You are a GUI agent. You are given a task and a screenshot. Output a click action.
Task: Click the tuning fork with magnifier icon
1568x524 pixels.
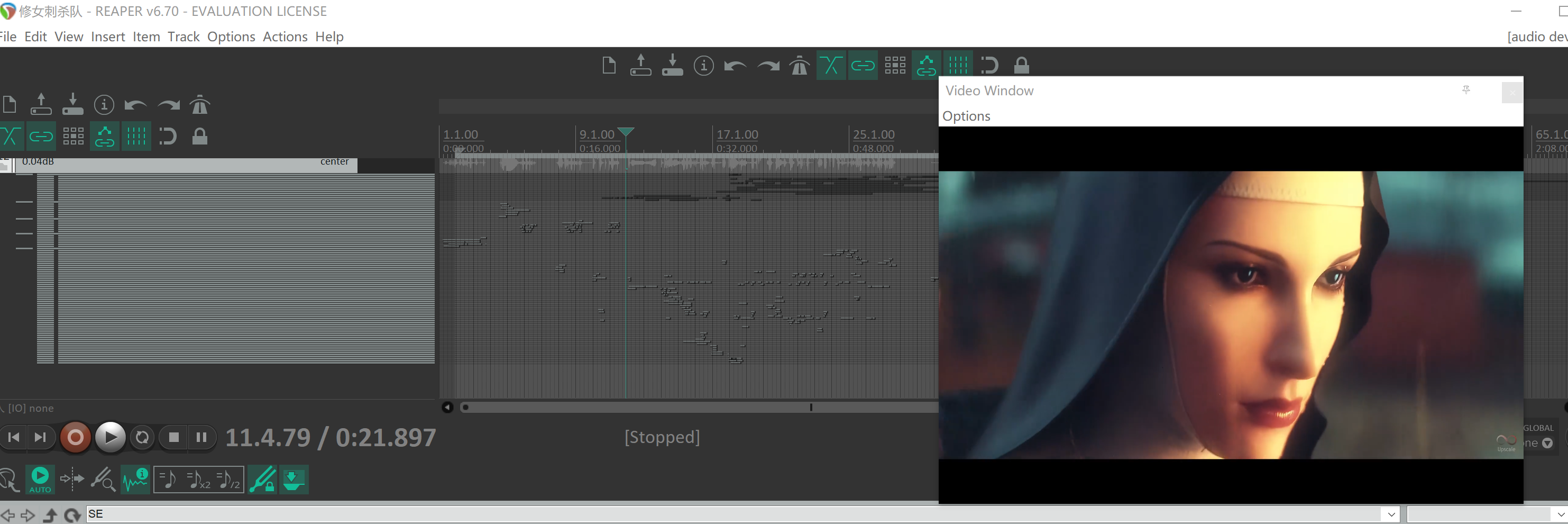pos(103,480)
